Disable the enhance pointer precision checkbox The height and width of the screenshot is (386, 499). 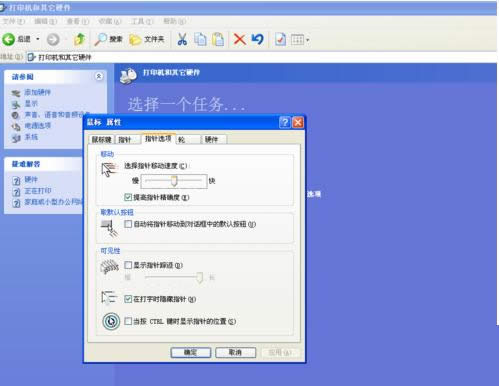pos(128,197)
